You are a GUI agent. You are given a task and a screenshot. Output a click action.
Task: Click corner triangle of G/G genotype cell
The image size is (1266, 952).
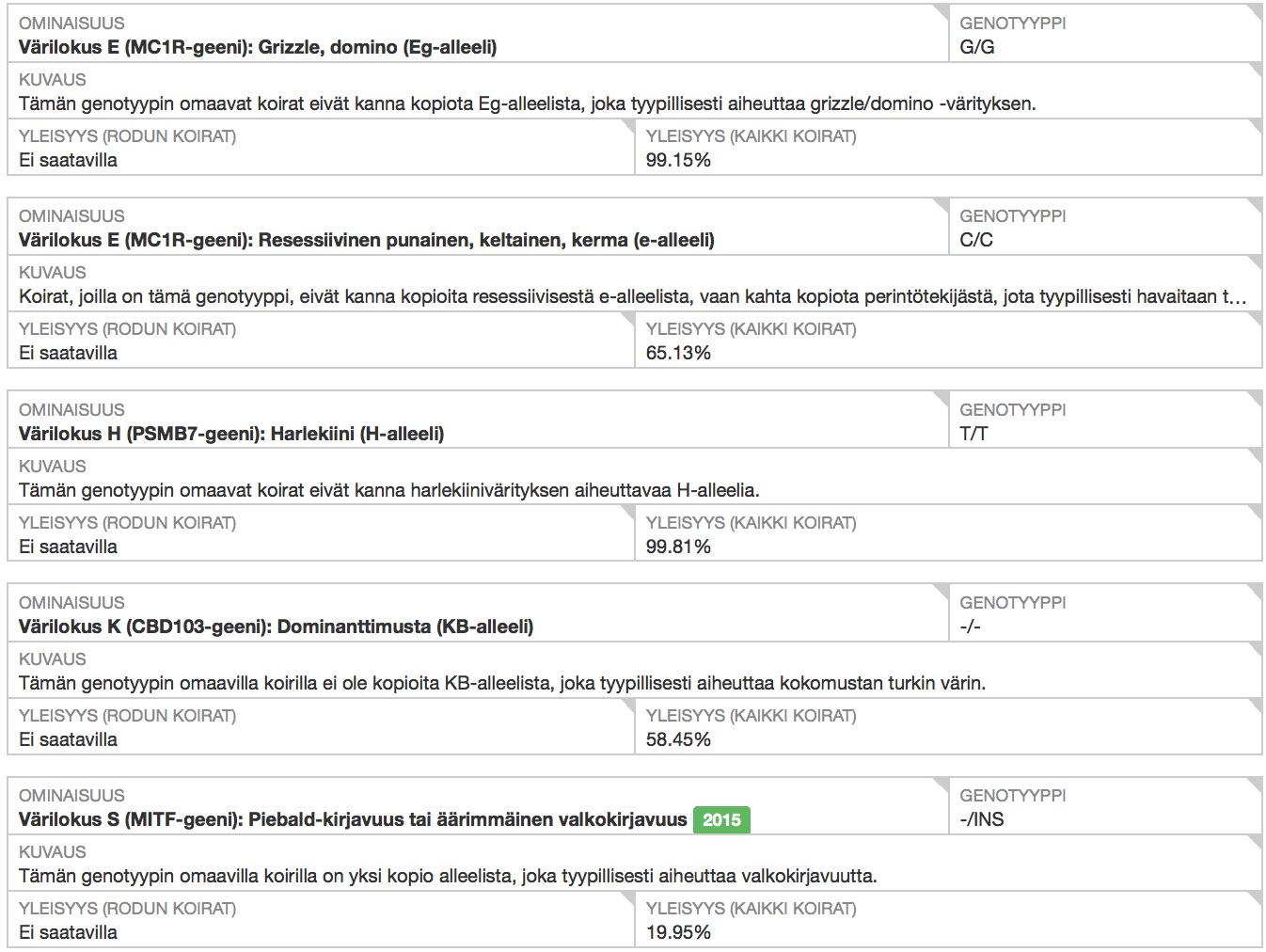pos(1254,11)
